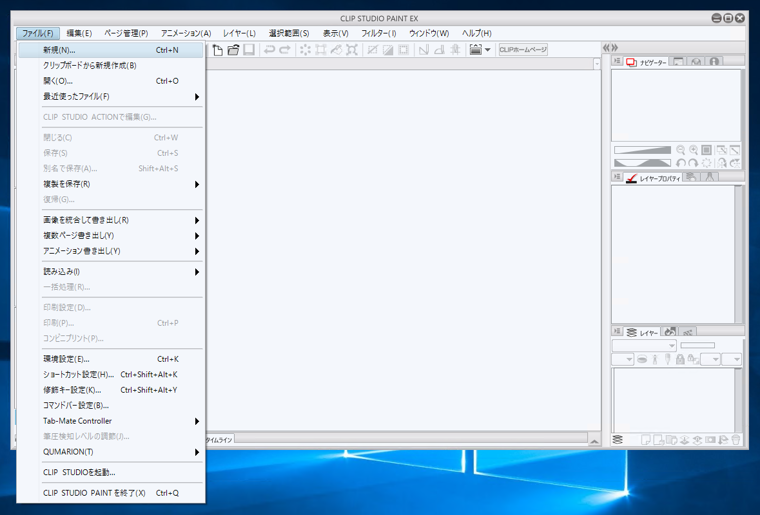This screenshot has width=760, height=515.
Task: Click the Fill bucket command bar icon
Action: click(x=336, y=49)
